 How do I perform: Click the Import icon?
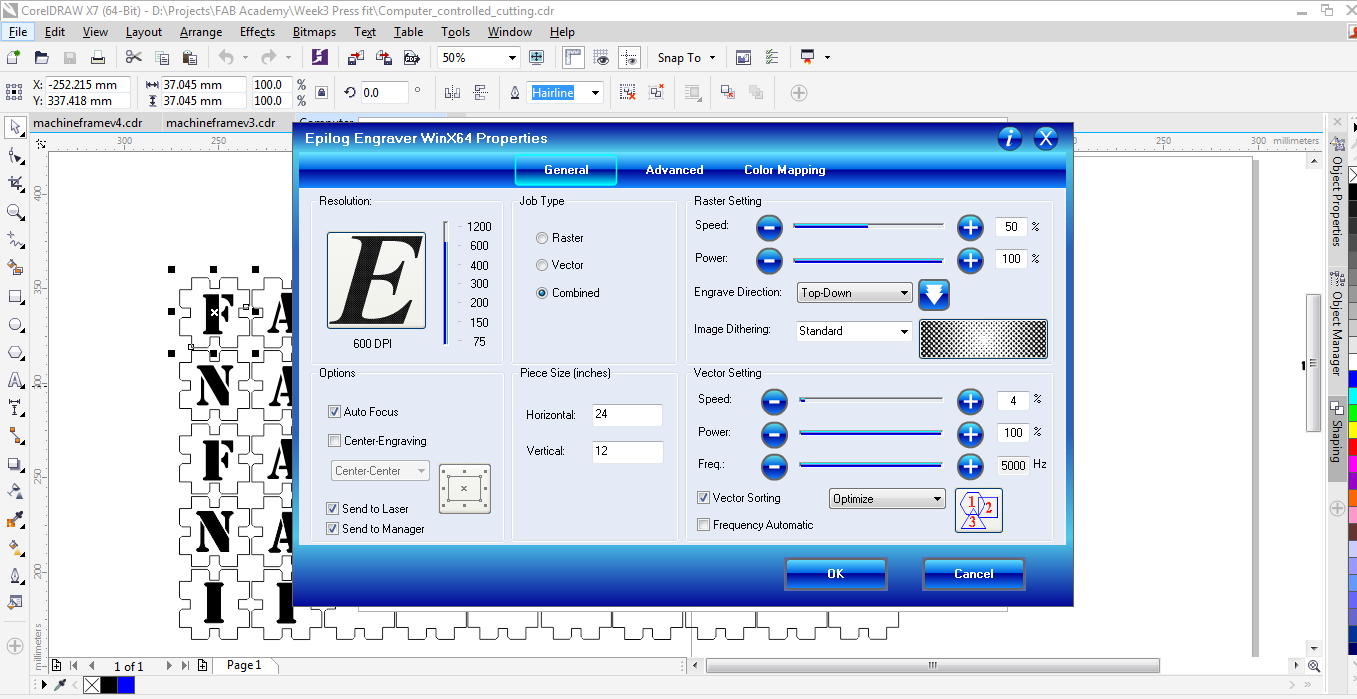click(355, 57)
